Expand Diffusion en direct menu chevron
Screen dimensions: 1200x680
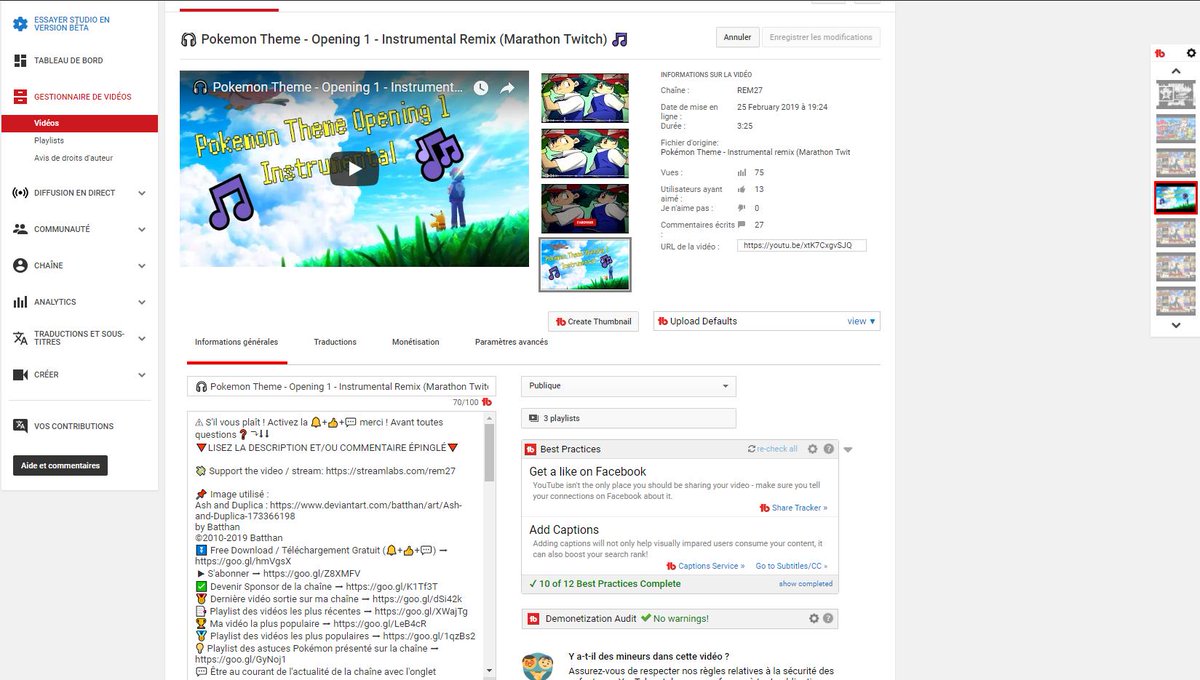click(x=142, y=193)
